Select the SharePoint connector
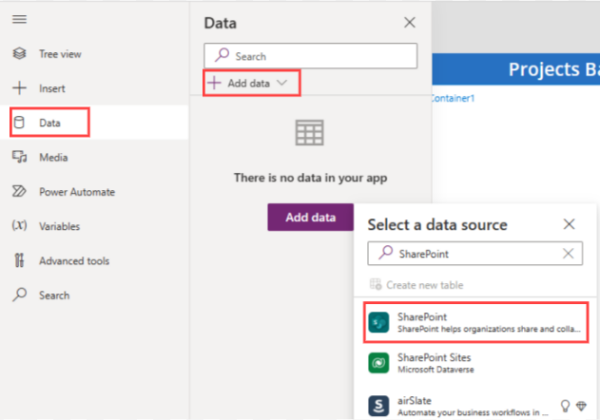Viewport: 600px width, 420px height. point(476,322)
